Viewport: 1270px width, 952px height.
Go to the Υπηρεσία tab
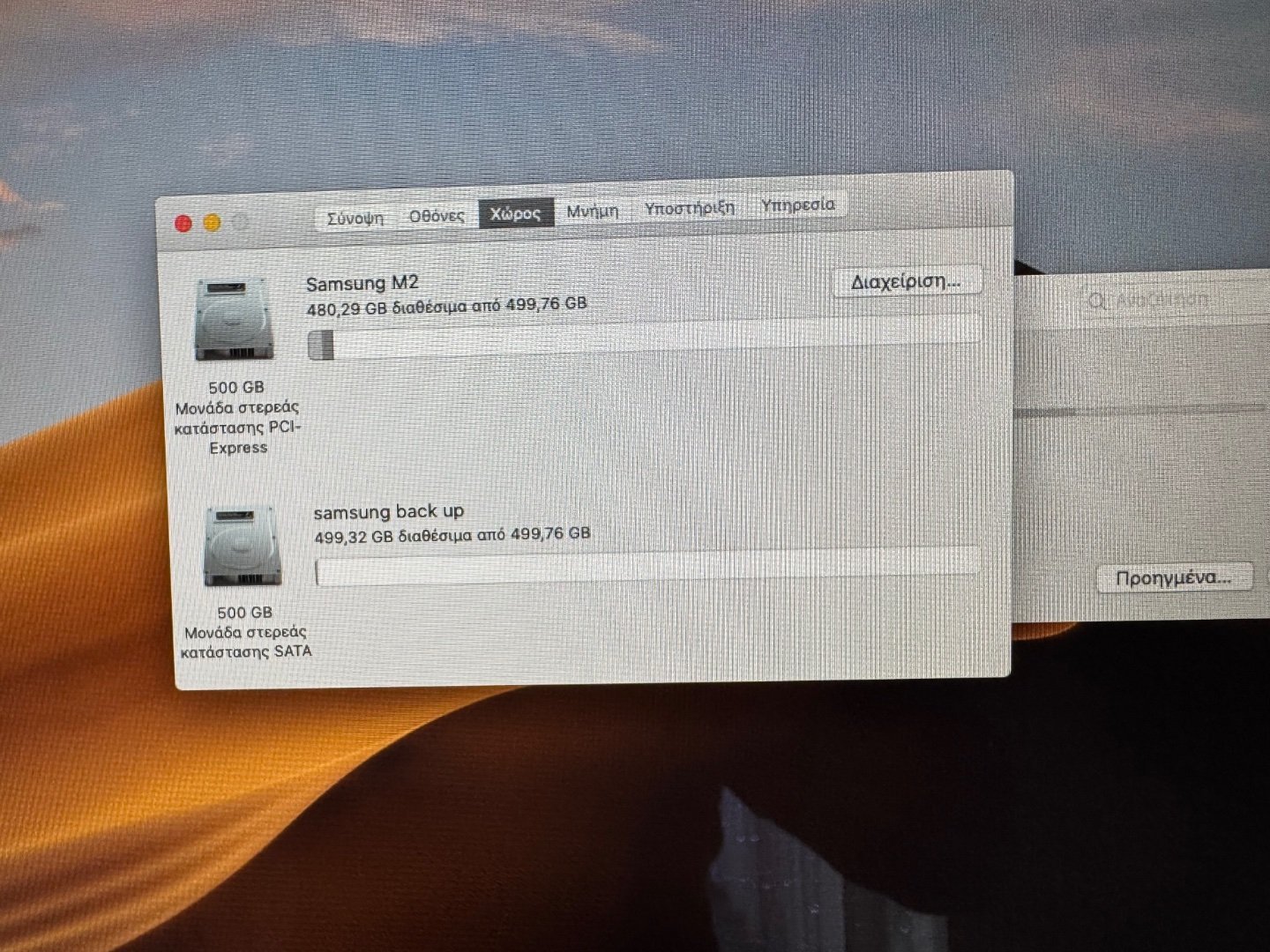(x=798, y=205)
